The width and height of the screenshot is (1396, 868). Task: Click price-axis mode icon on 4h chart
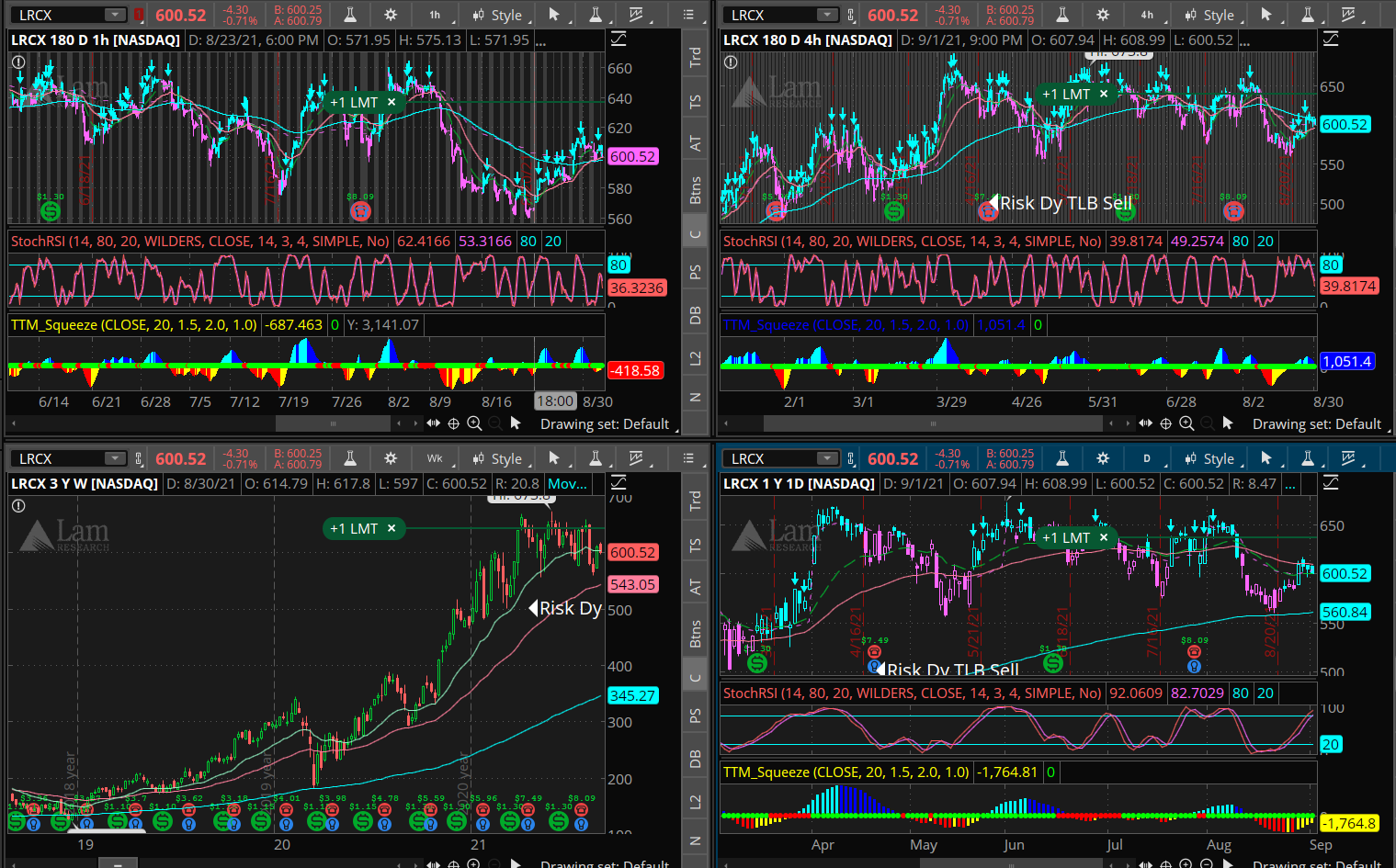click(1330, 39)
